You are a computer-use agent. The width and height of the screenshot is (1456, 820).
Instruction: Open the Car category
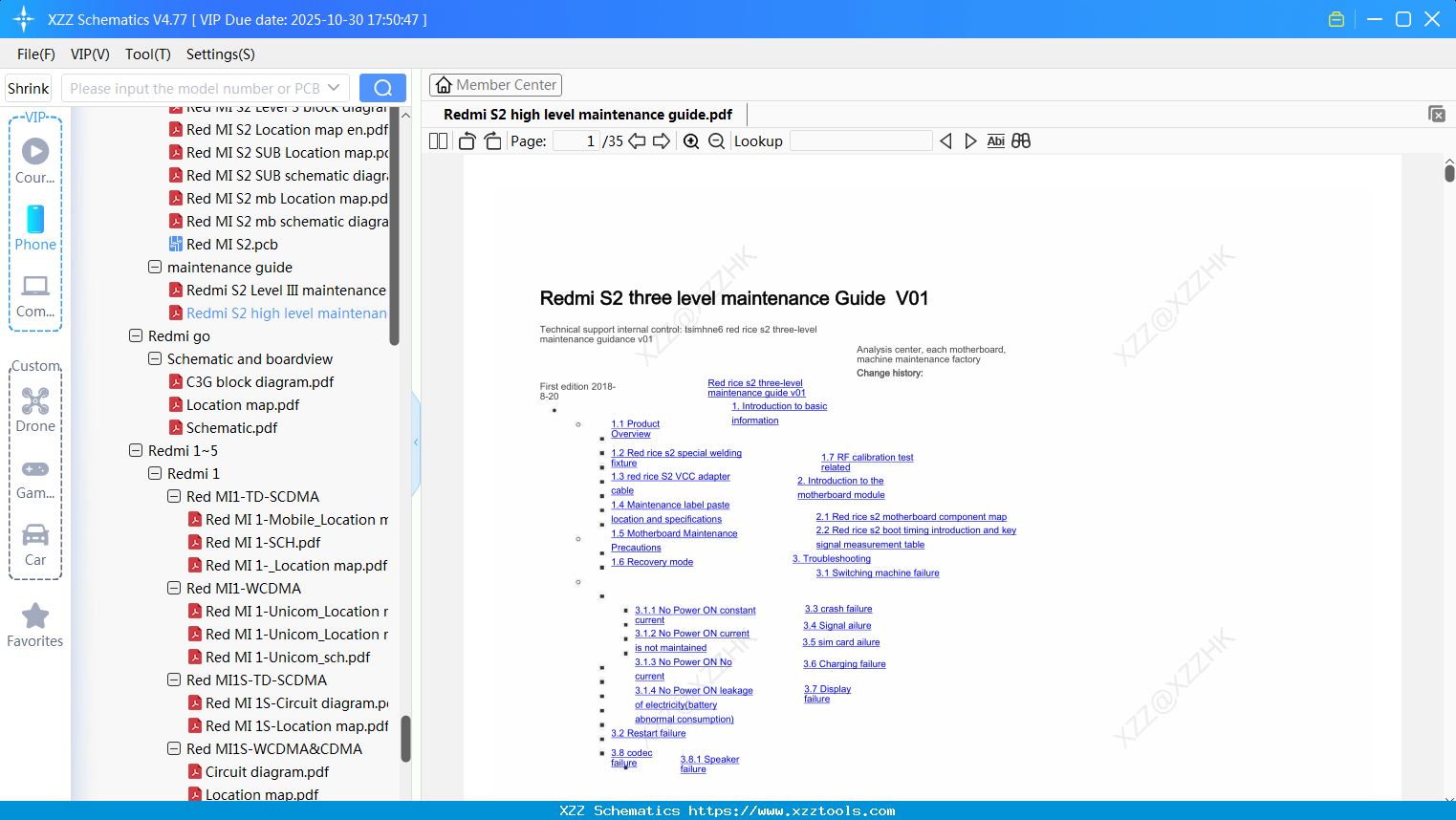35,544
